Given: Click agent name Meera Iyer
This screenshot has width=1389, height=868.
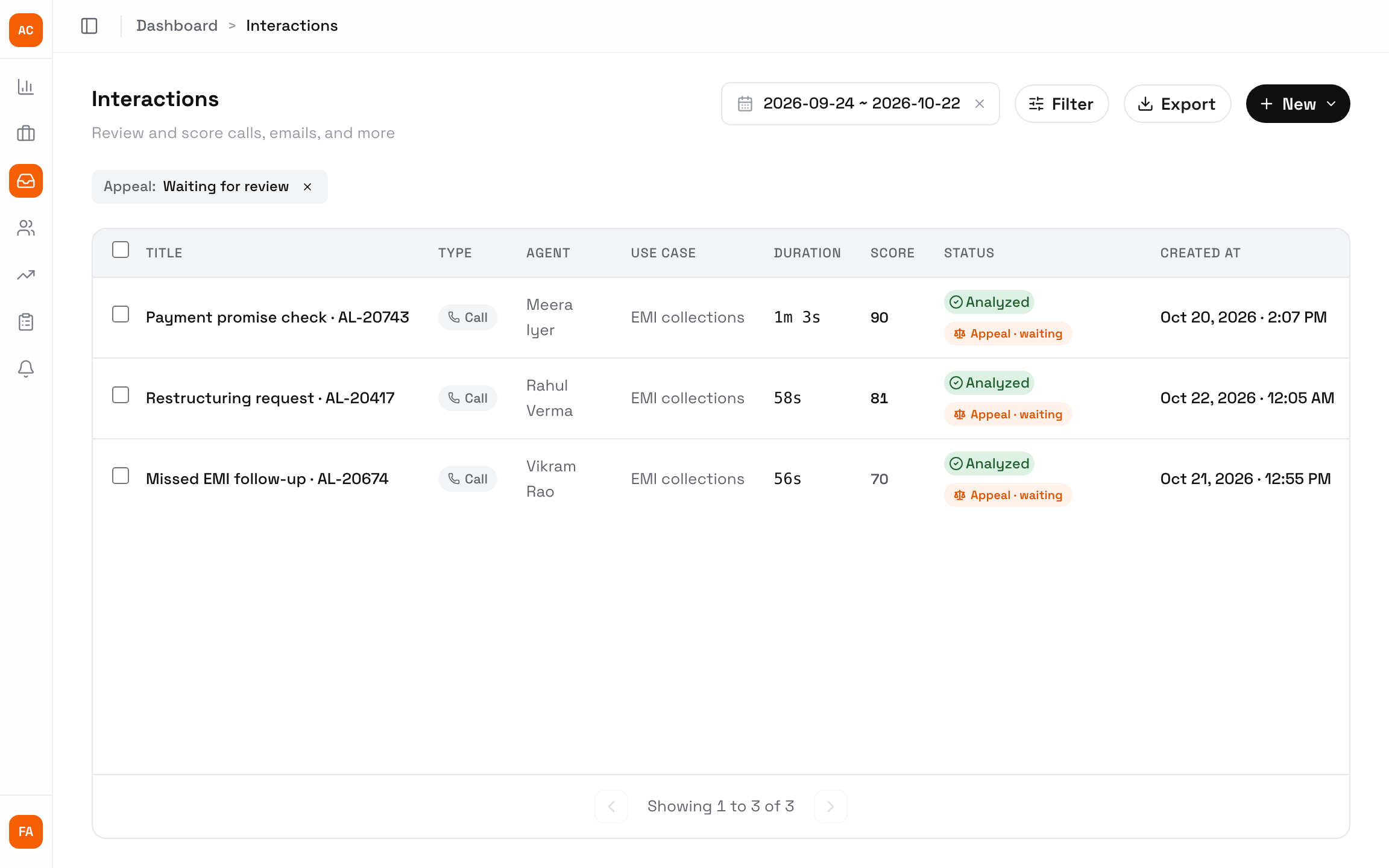Looking at the screenshot, I should (x=550, y=318).
